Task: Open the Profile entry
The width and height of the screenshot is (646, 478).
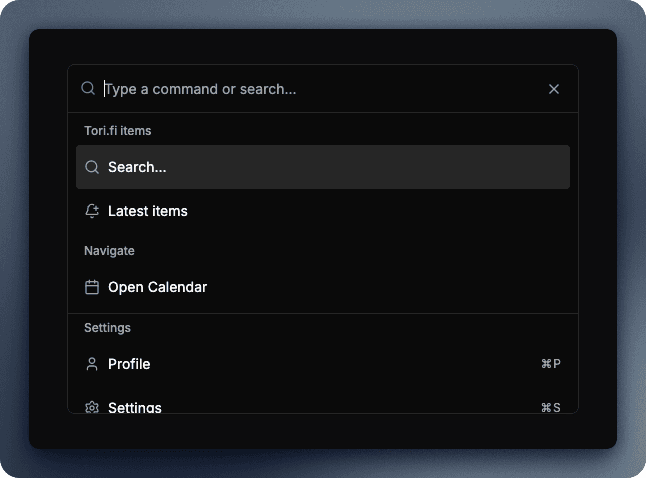Action: pos(129,364)
